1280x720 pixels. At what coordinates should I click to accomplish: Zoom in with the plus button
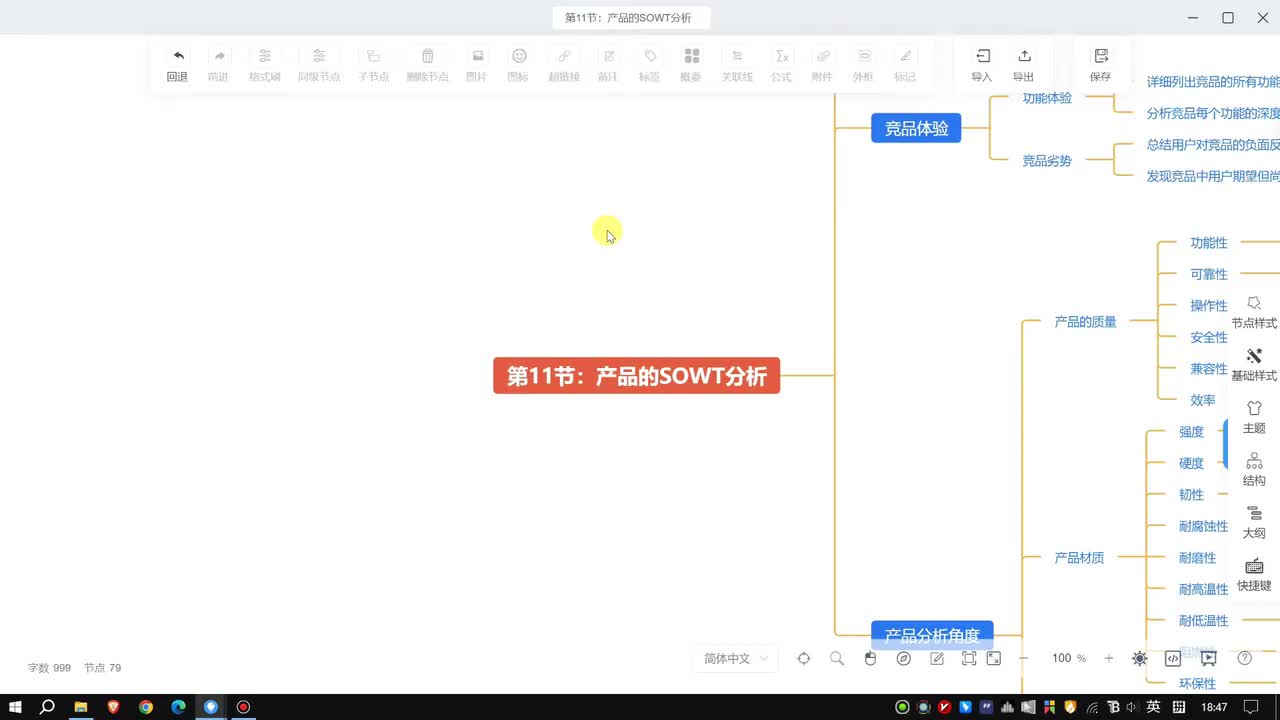pyautogui.click(x=1108, y=658)
